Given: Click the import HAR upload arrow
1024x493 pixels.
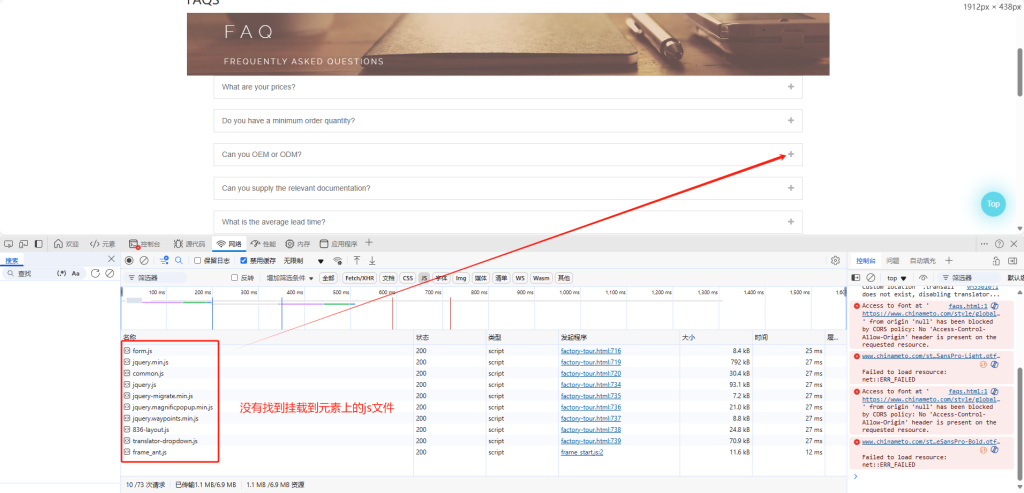Looking at the screenshot, I should pos(357,261).
